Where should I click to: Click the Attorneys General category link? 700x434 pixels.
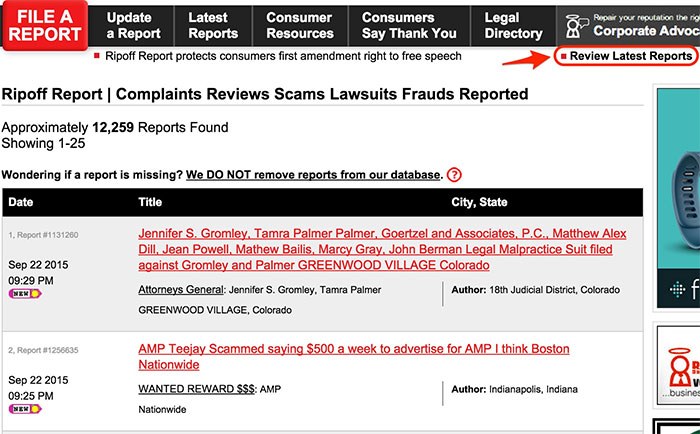[x=181, y=290]
